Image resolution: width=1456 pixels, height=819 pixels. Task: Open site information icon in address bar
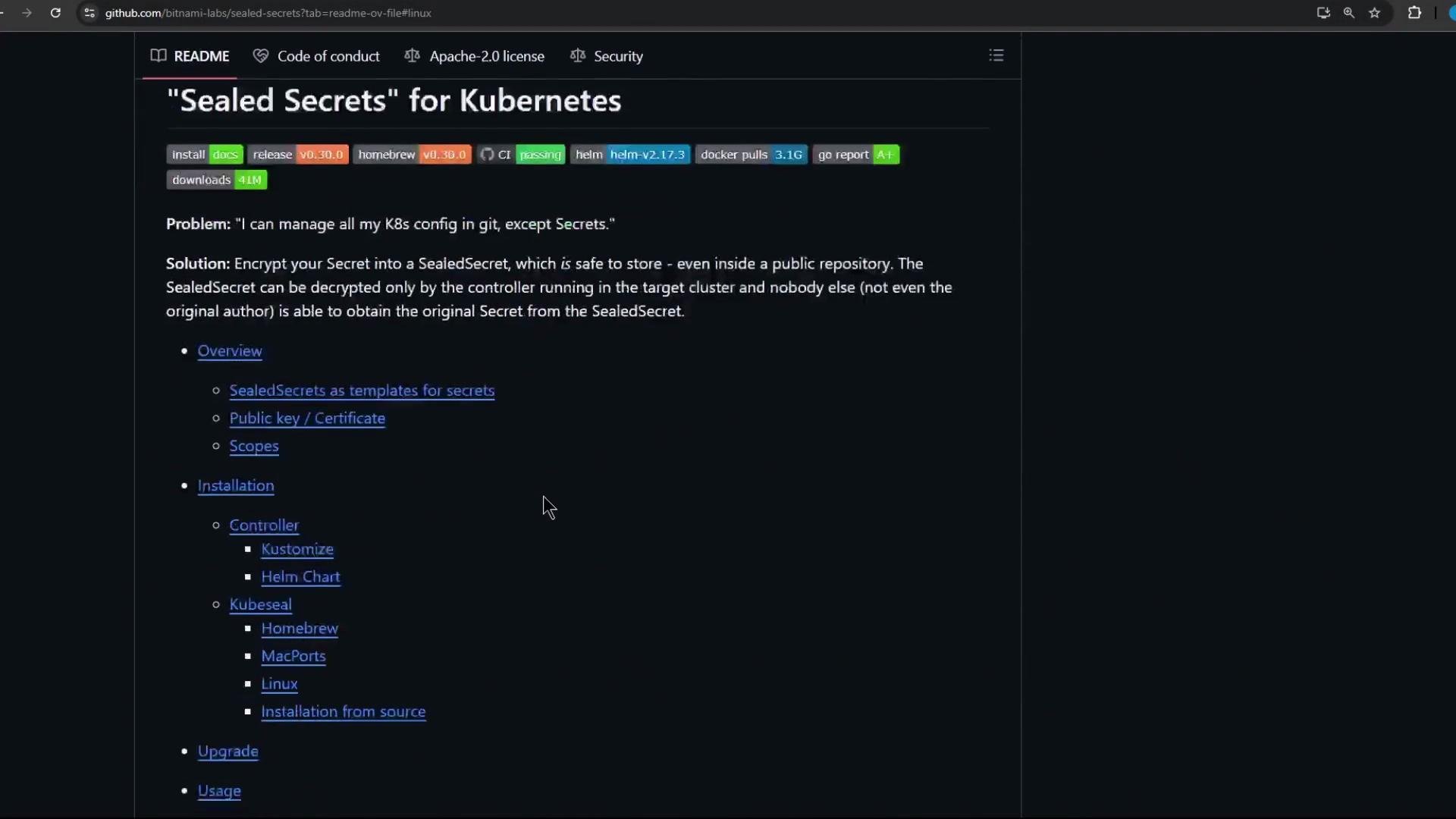pos(89,13)
